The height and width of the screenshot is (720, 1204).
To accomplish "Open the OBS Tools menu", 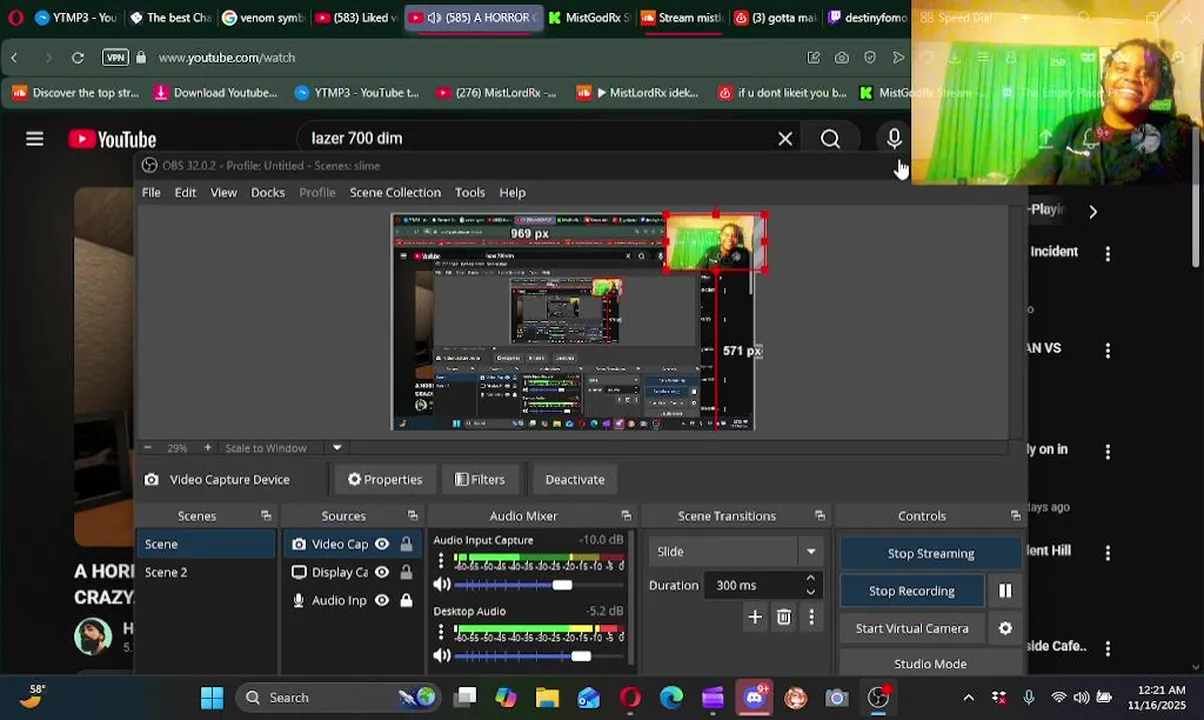I will [x=470, y=192].
